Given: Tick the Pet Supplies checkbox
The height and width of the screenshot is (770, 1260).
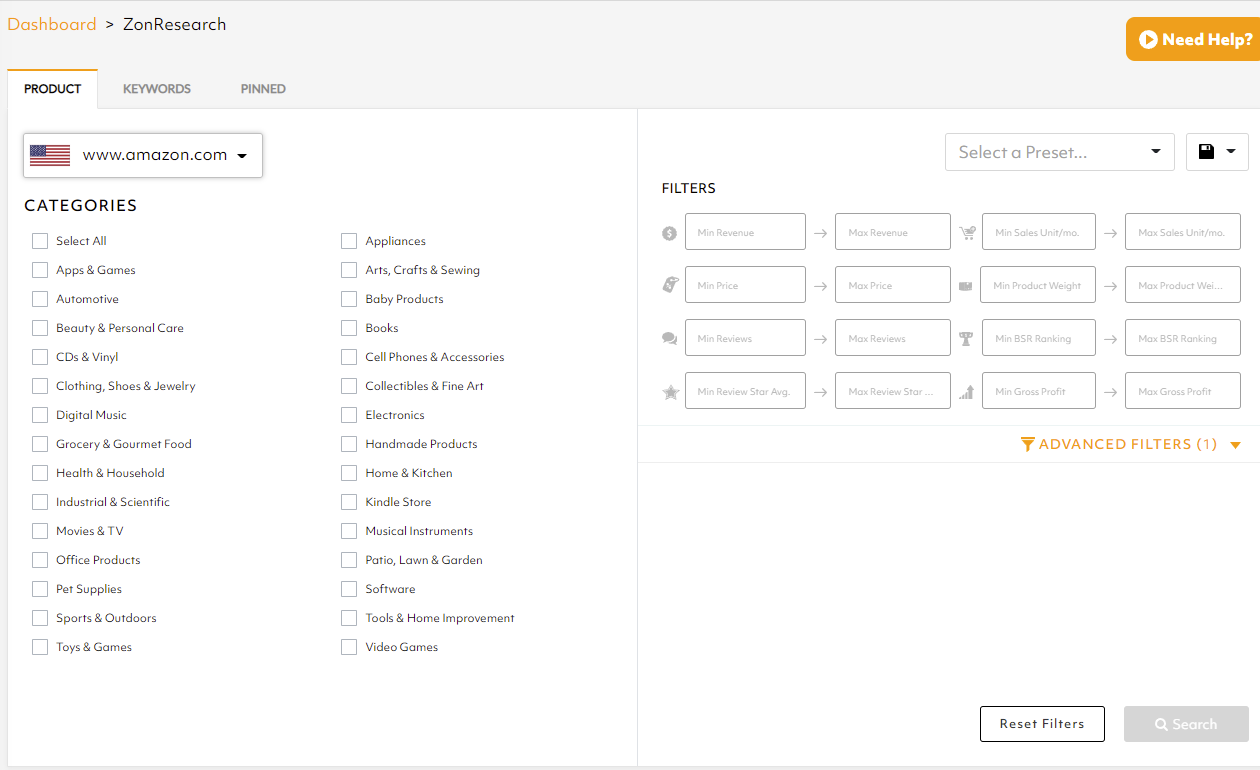Looking at the screenshot, I should pyautogui.click(x=40, y=589).
